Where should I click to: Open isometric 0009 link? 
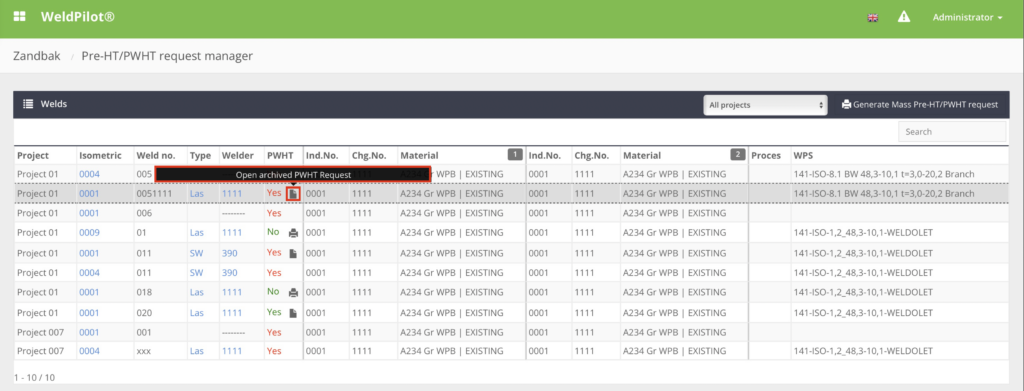[x=89, y=232]
